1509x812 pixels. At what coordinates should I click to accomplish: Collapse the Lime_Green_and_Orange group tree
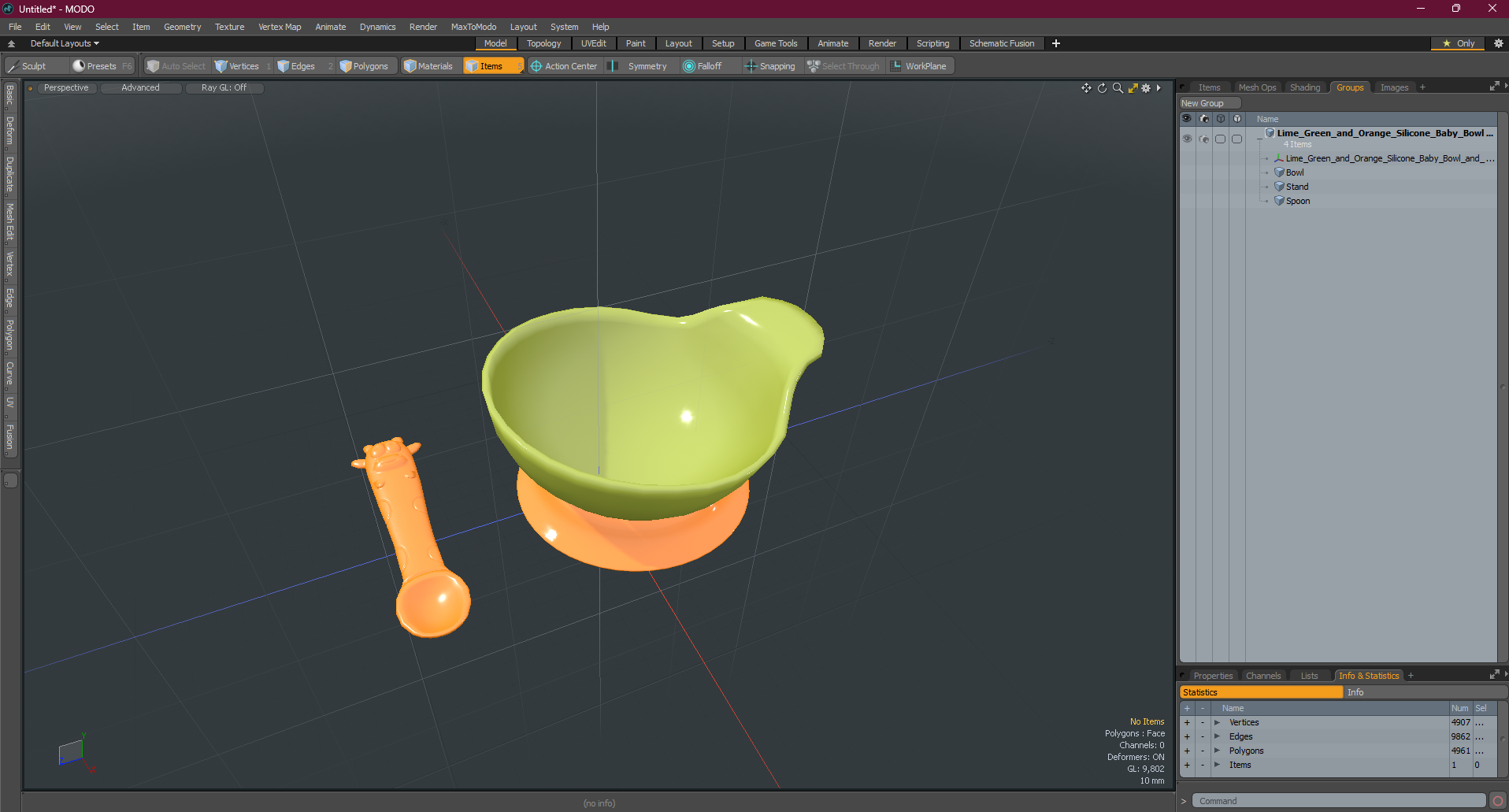[1259, 138]
